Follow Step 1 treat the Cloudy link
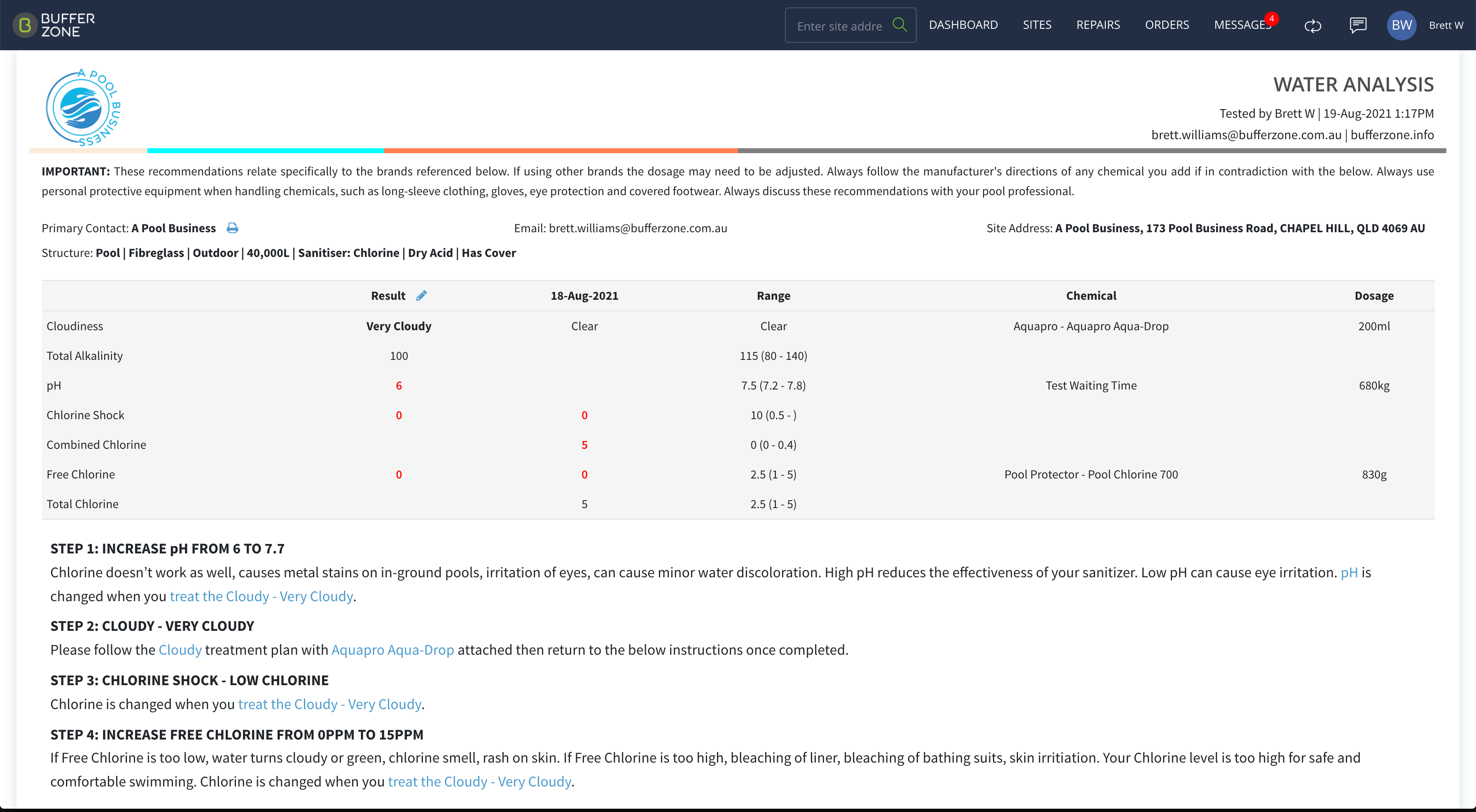The width and height of the screenshot is (1476, 812). coord(261,597)
